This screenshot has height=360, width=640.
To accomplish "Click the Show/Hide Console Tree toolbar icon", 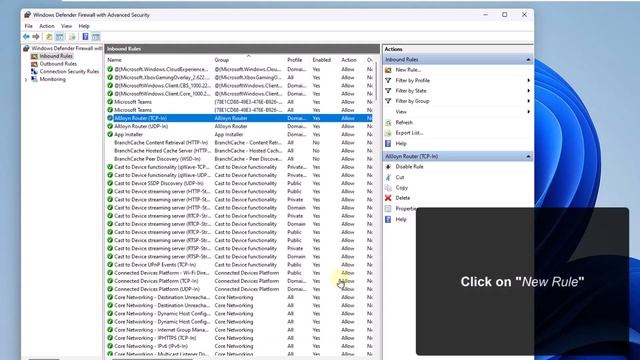I will pos(60,37).
